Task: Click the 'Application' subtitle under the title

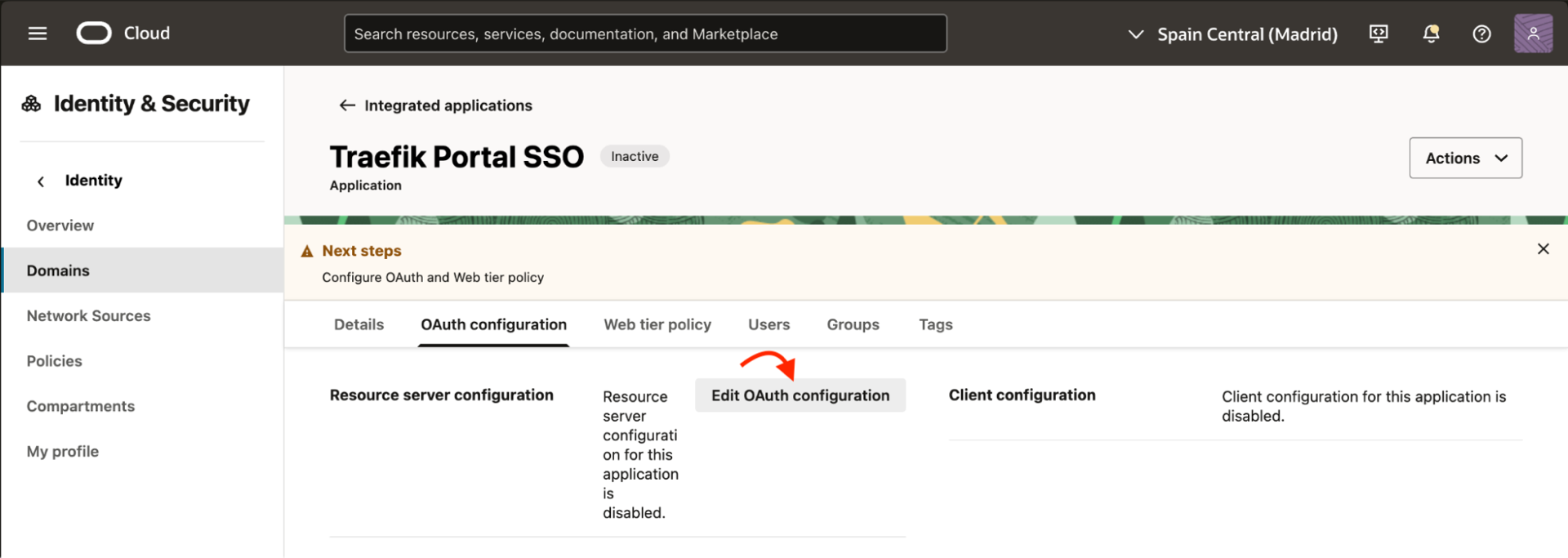Action: pos(365,185)
